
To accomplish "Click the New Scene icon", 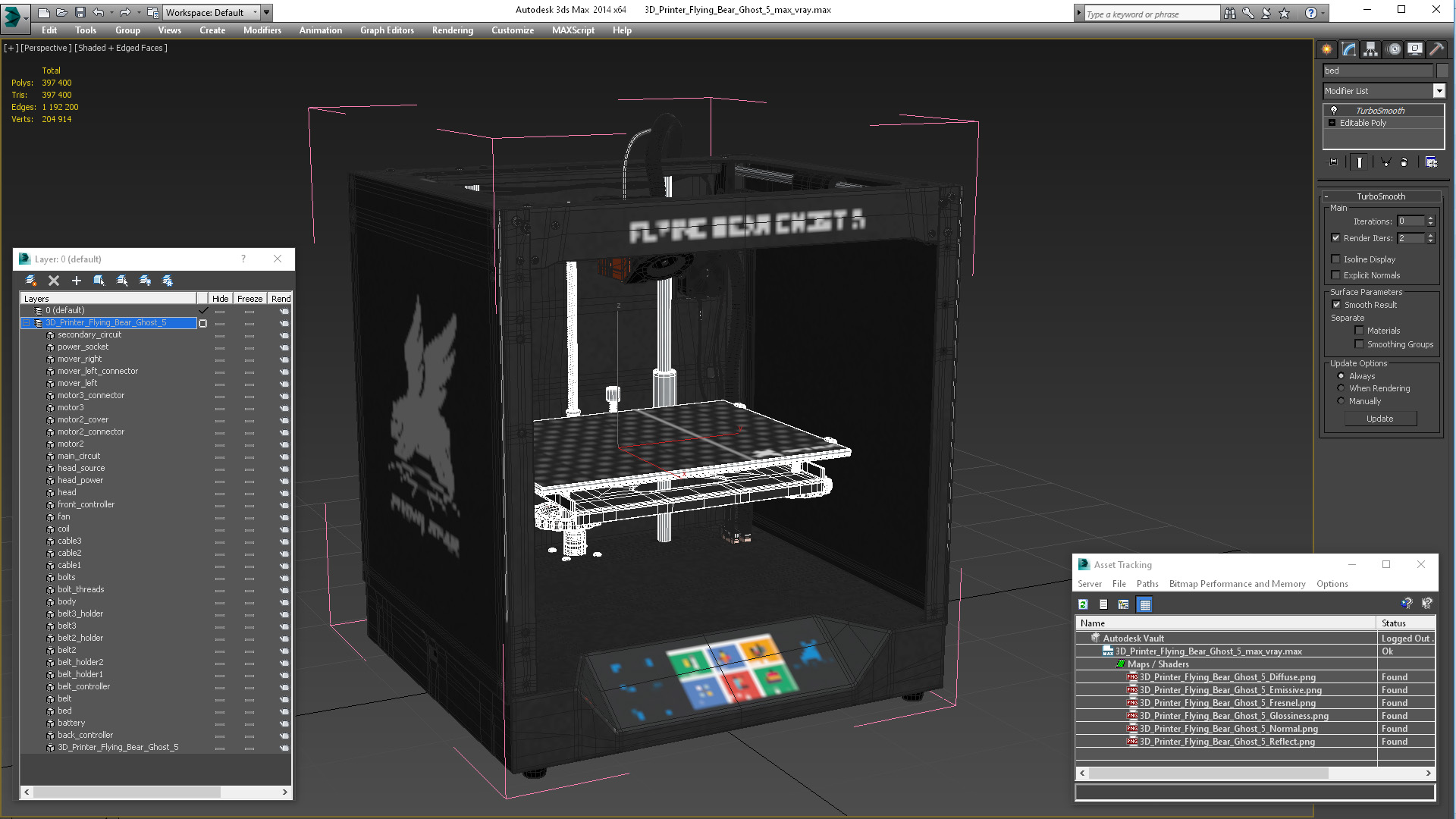I will click(x=44, y=12).
